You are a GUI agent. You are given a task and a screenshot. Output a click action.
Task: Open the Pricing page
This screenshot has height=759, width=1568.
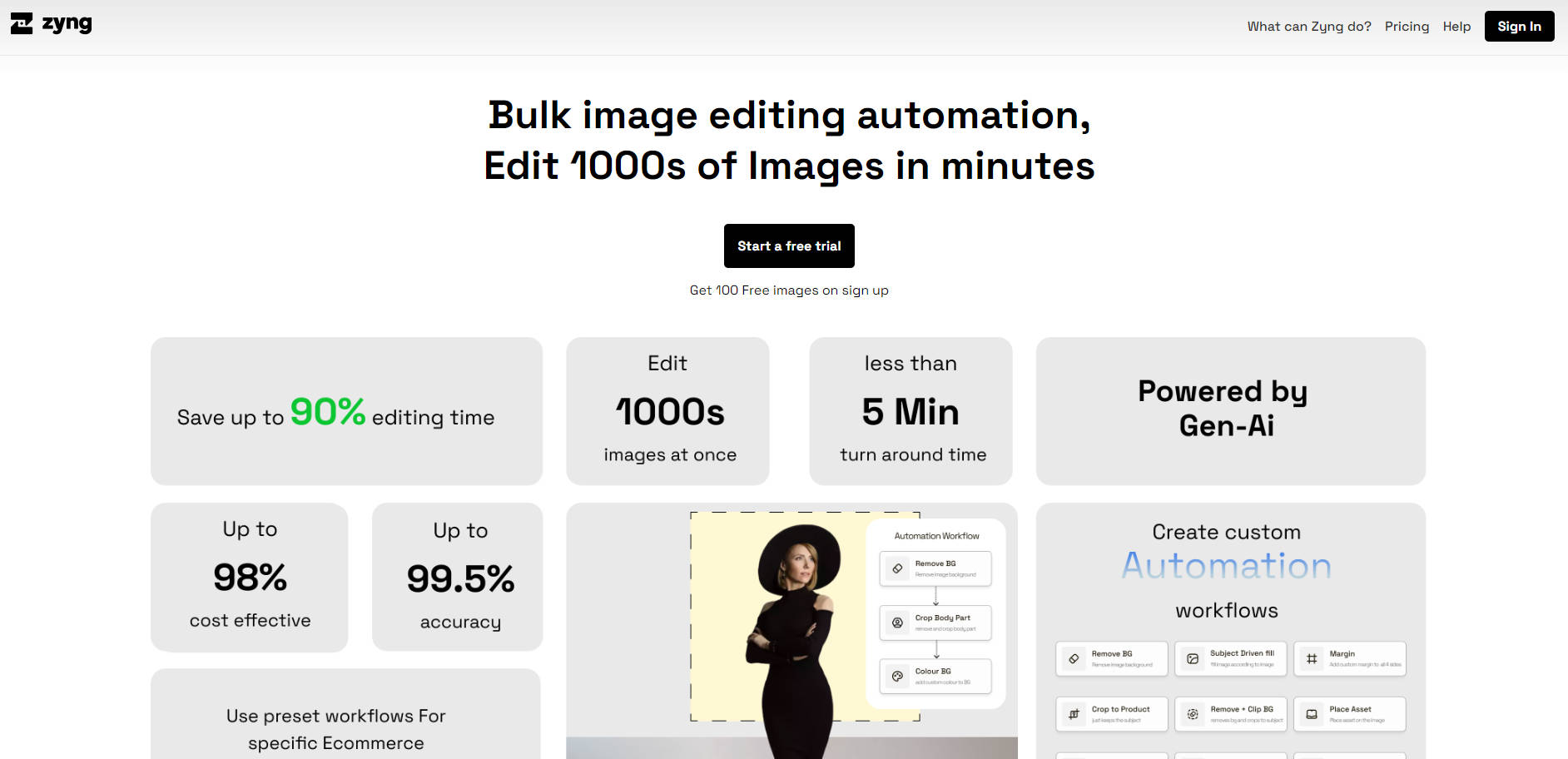click(x=1407, y=26)
